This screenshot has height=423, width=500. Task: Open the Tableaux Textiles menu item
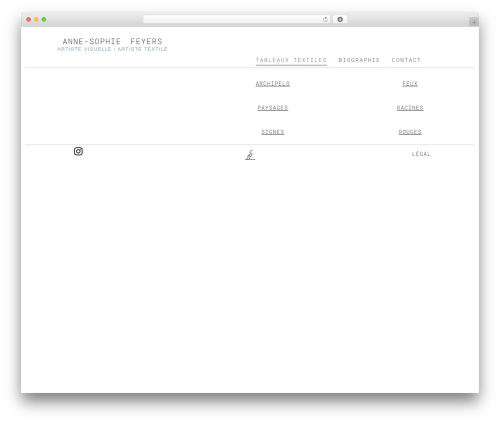tap(291, 60)
